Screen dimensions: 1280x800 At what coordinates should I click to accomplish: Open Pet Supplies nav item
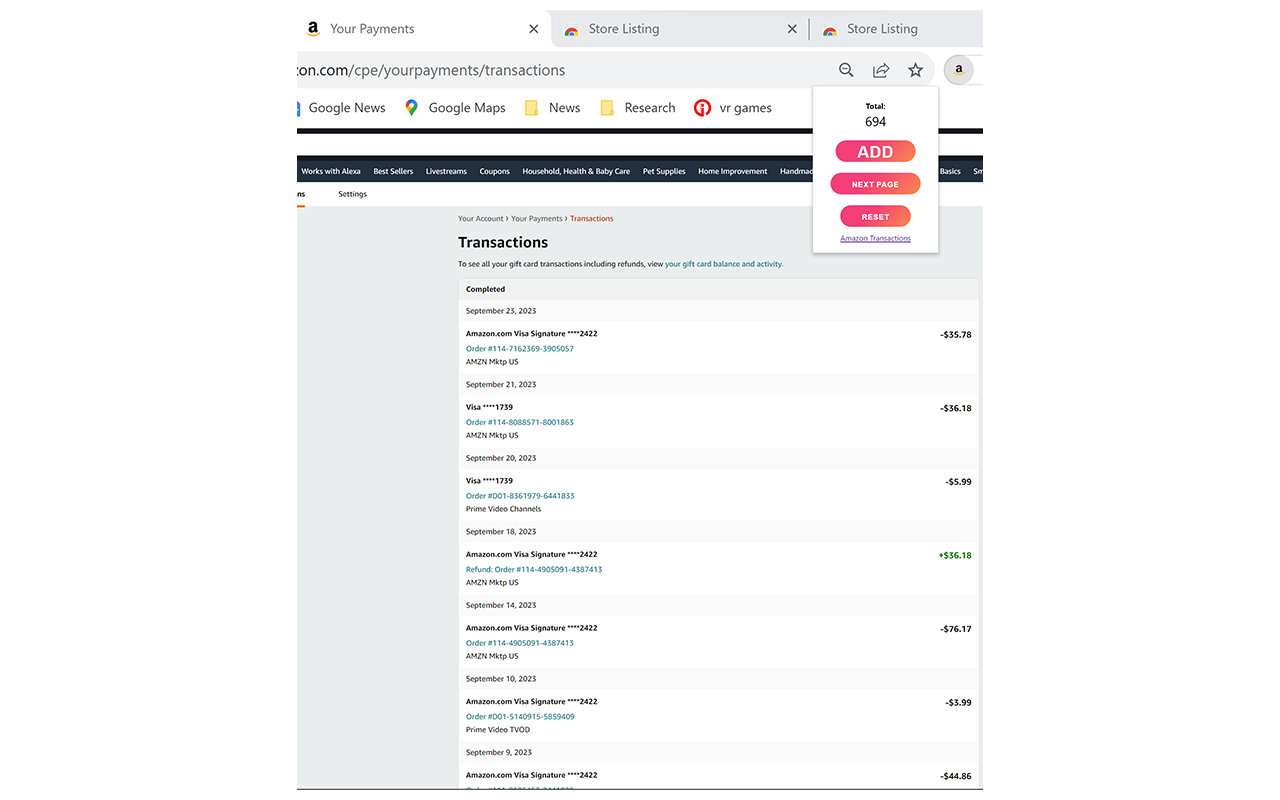[x=664, y=171]
